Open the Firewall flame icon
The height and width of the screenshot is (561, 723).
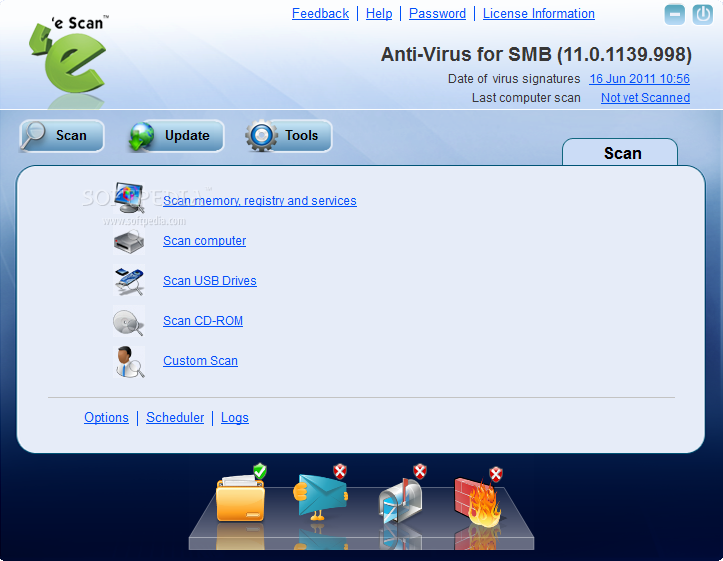coord(478,502)
